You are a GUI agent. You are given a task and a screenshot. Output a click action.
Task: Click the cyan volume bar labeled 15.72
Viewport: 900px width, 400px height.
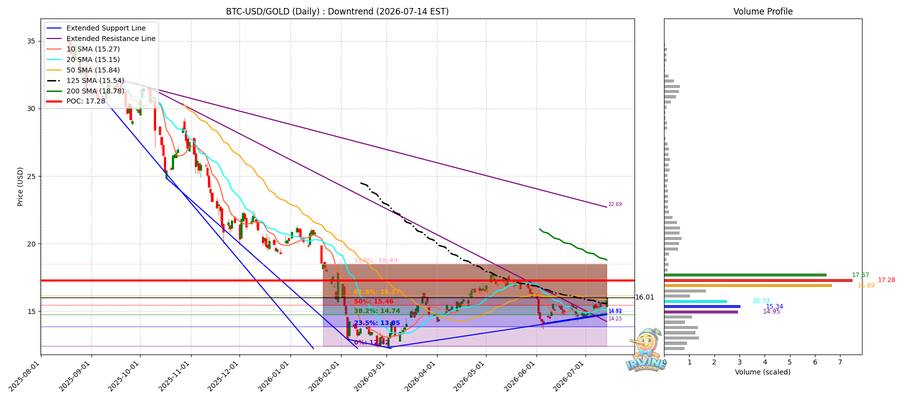[x=695, y=301]
